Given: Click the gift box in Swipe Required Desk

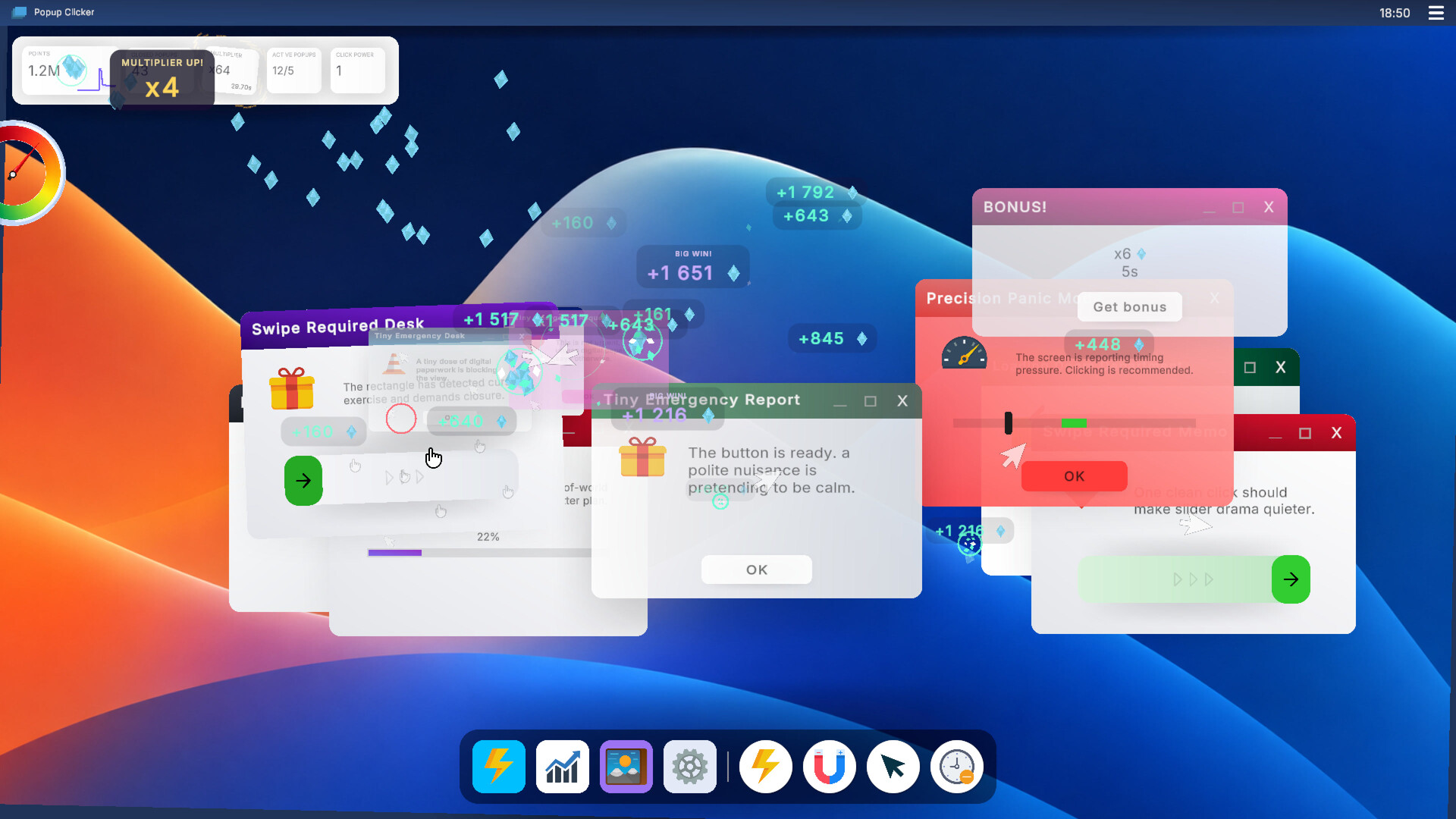Looking at the screenshot, I should [x=291, y=388].
